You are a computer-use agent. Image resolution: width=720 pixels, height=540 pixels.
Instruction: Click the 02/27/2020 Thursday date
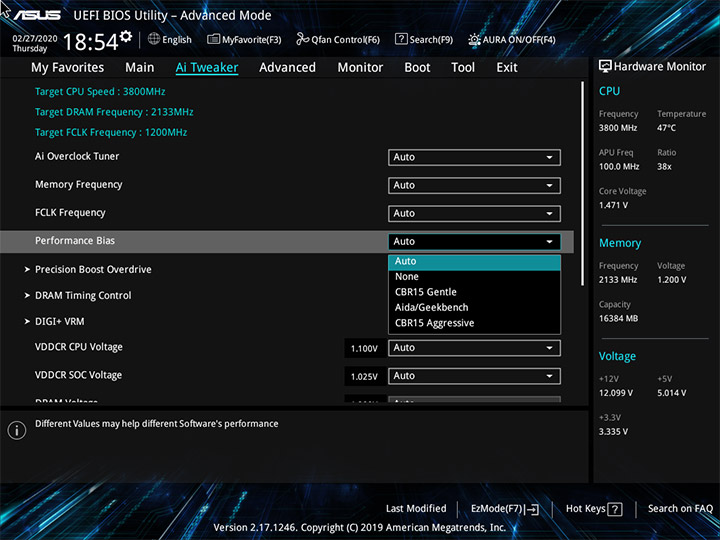click(34, 43)
